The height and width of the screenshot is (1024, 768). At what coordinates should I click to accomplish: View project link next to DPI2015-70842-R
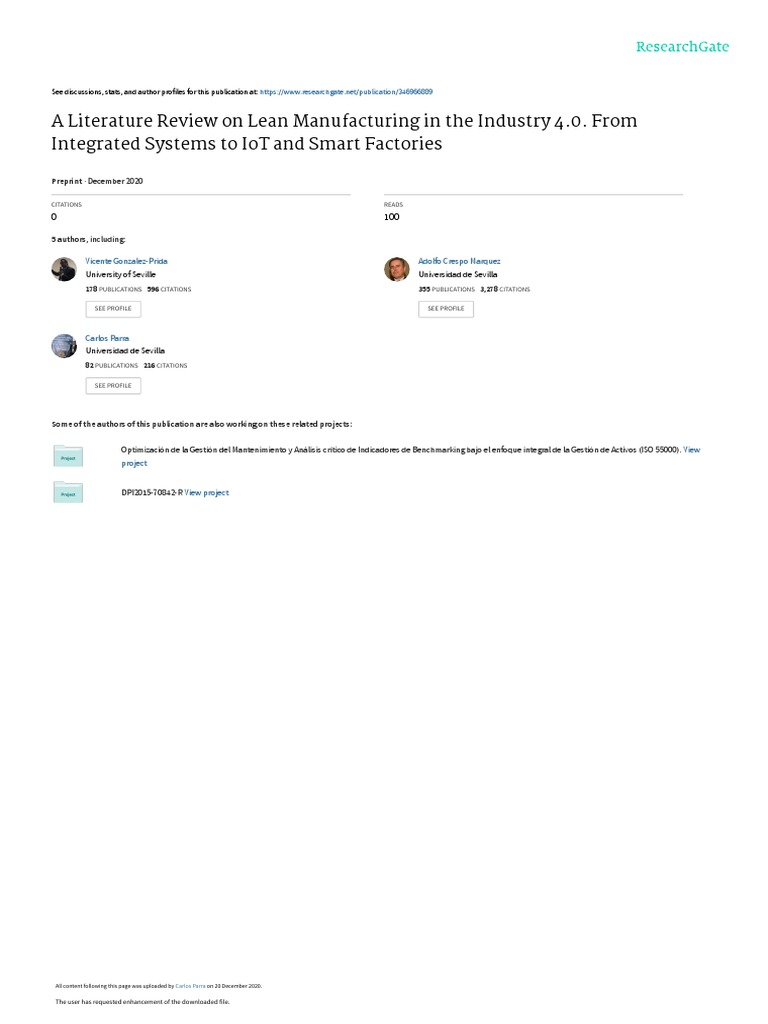[206, 492]
